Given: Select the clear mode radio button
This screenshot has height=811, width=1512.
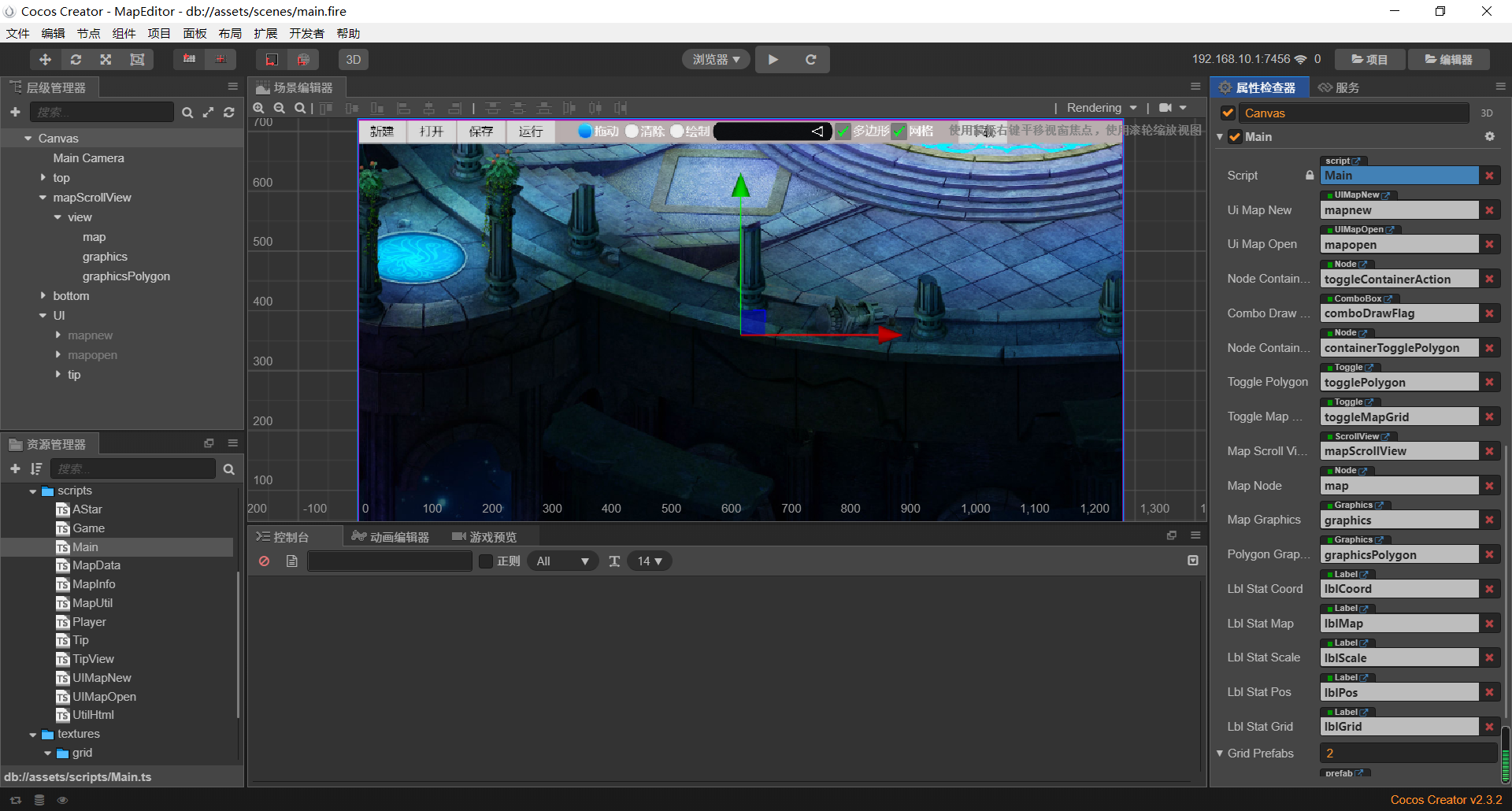Looking at the screenshot, I should point(632,131).
